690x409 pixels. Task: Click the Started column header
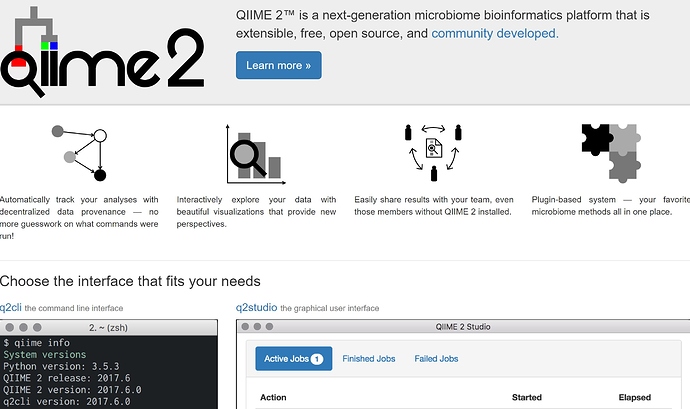click(527, 397)
